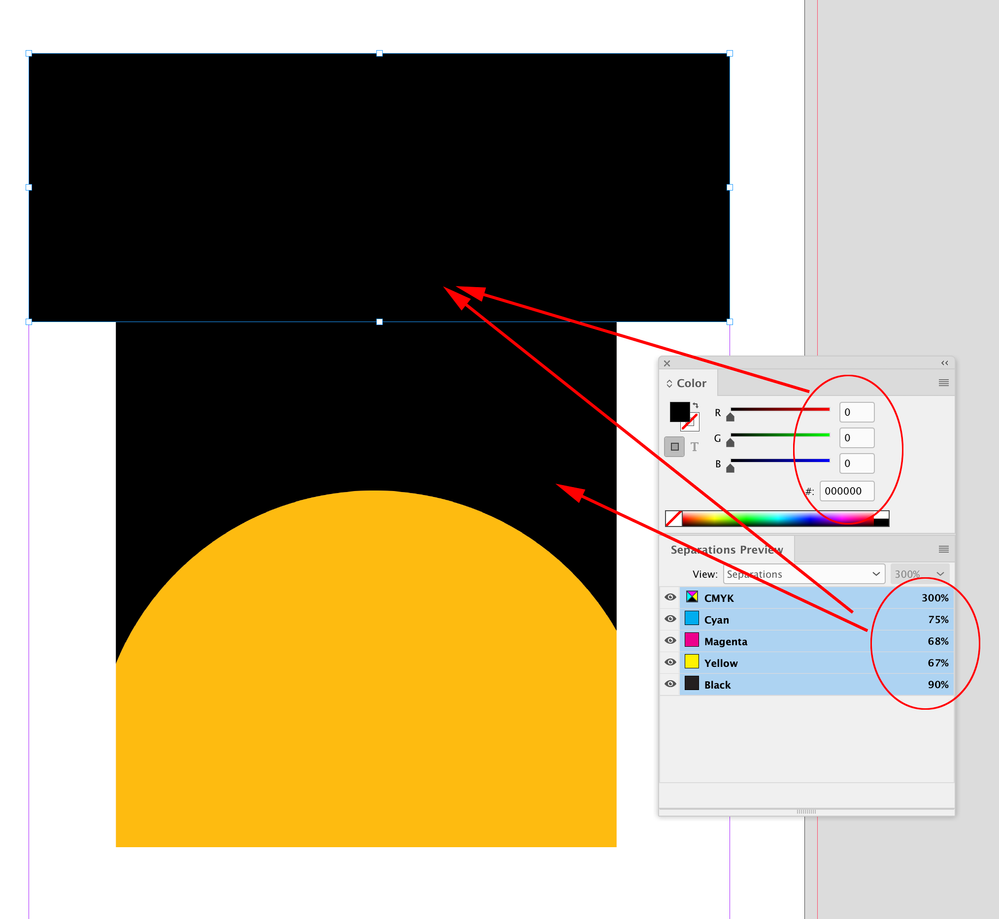Select the black fill swatch in Color panel
The width and height of the screenshot is (999, 919).
pyautogui.click(x=681, y=412)
